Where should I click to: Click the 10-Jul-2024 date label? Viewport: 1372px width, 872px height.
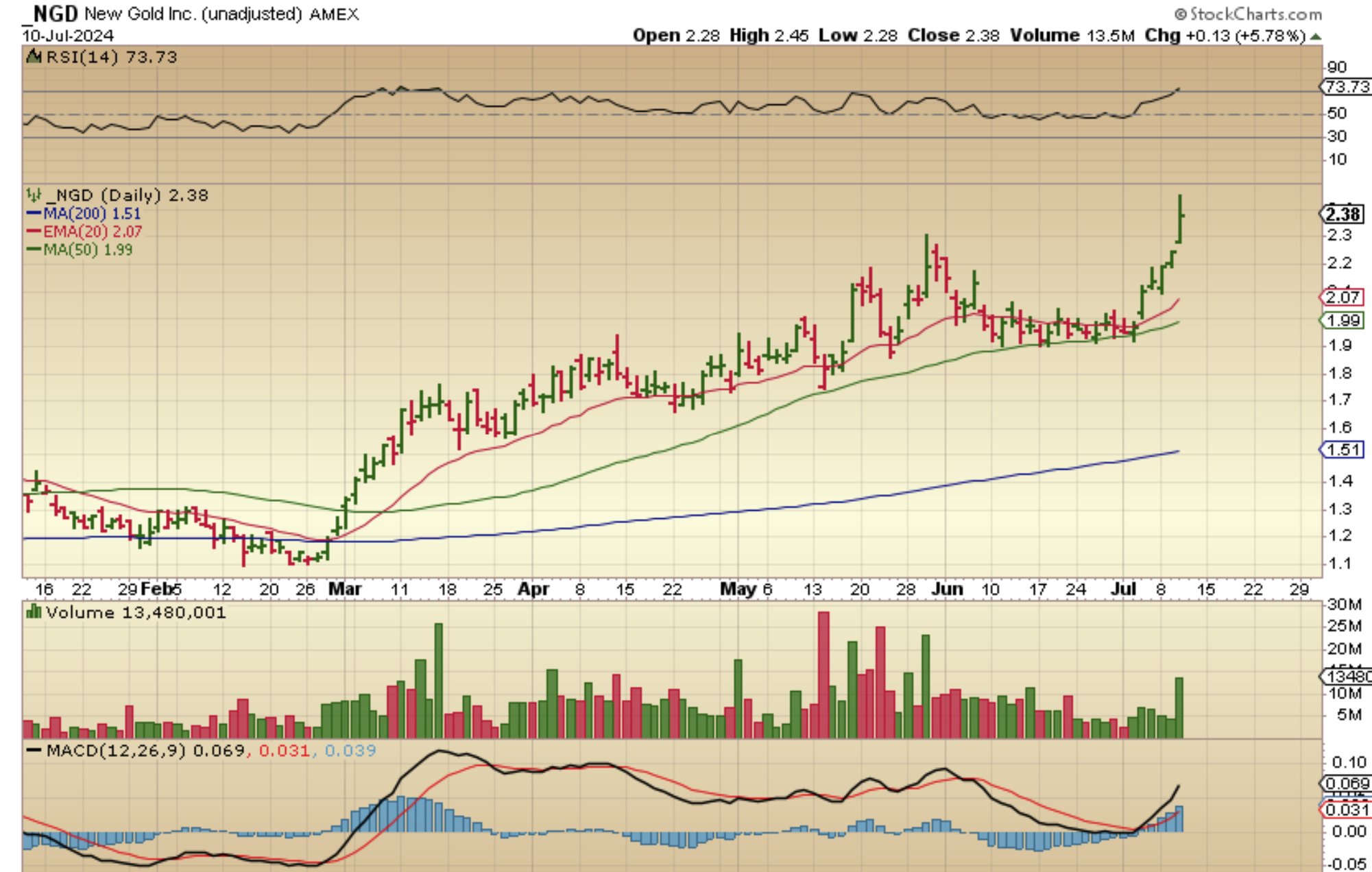(x=69, y=36)
